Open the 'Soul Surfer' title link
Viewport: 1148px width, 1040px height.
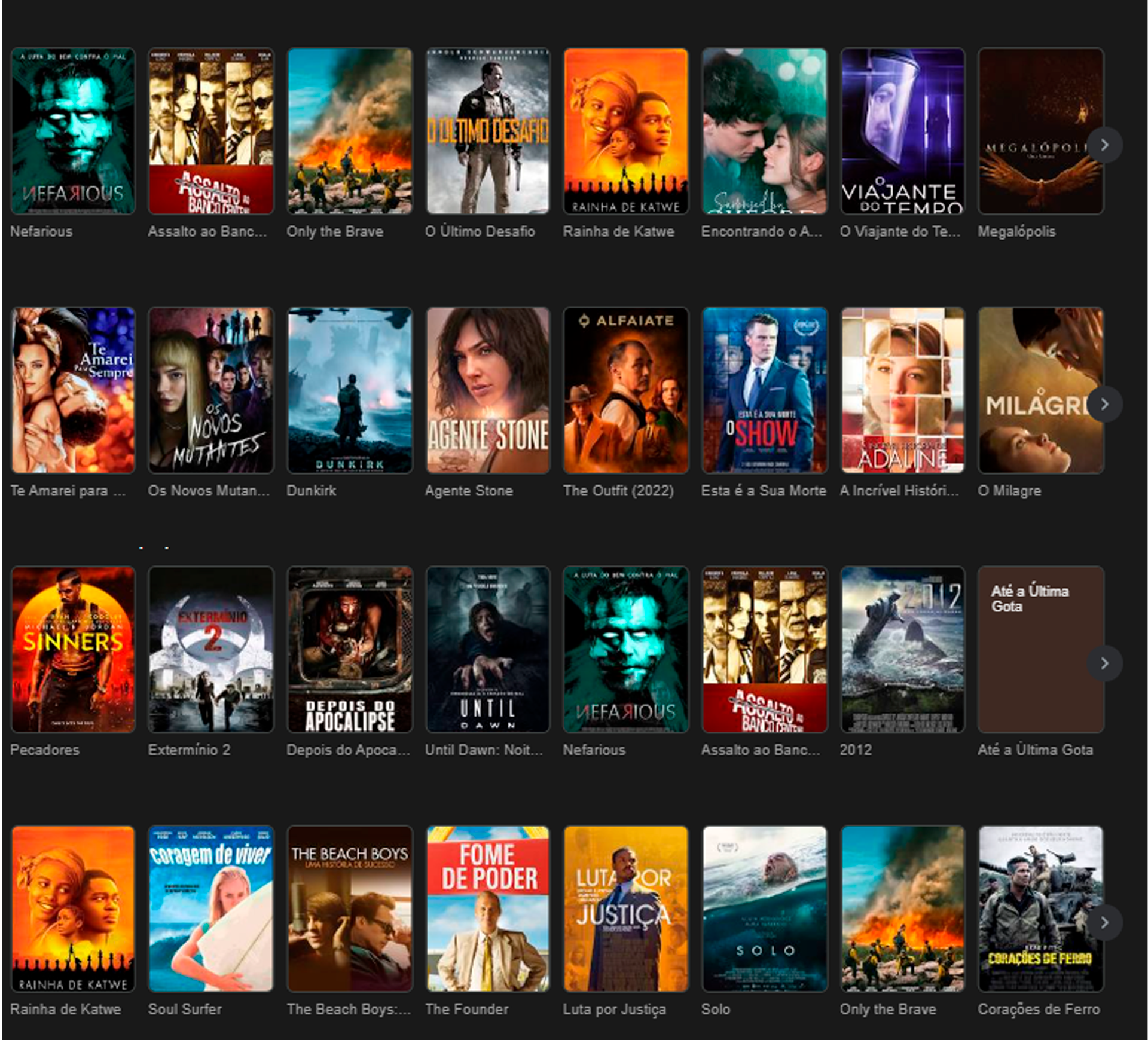(185, 1010)
